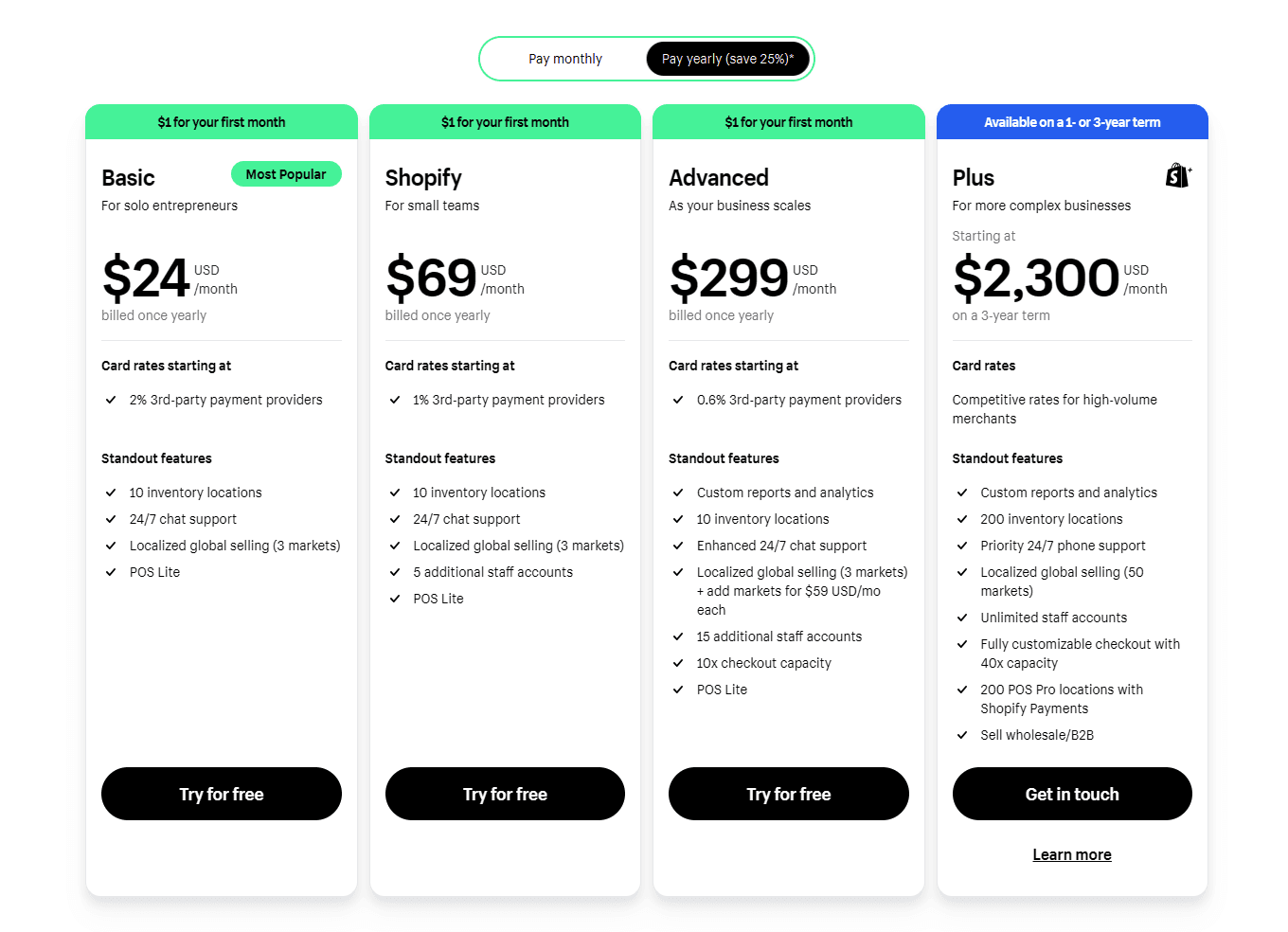Screen dimensions: 1288x932
Task: Click the "Plus" plan title
Action: click(973, 177)
